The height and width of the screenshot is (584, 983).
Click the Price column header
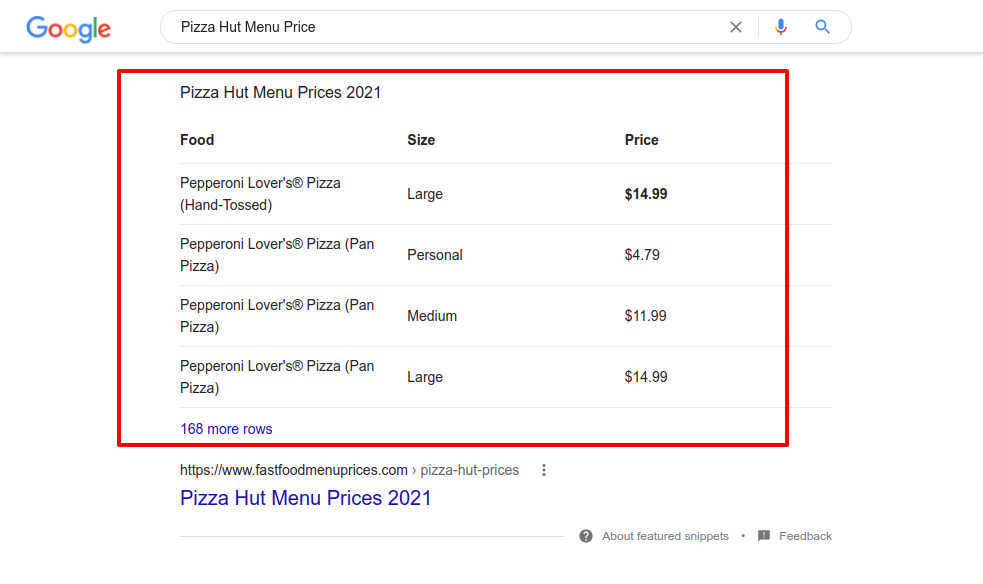(x=641, y=140)
